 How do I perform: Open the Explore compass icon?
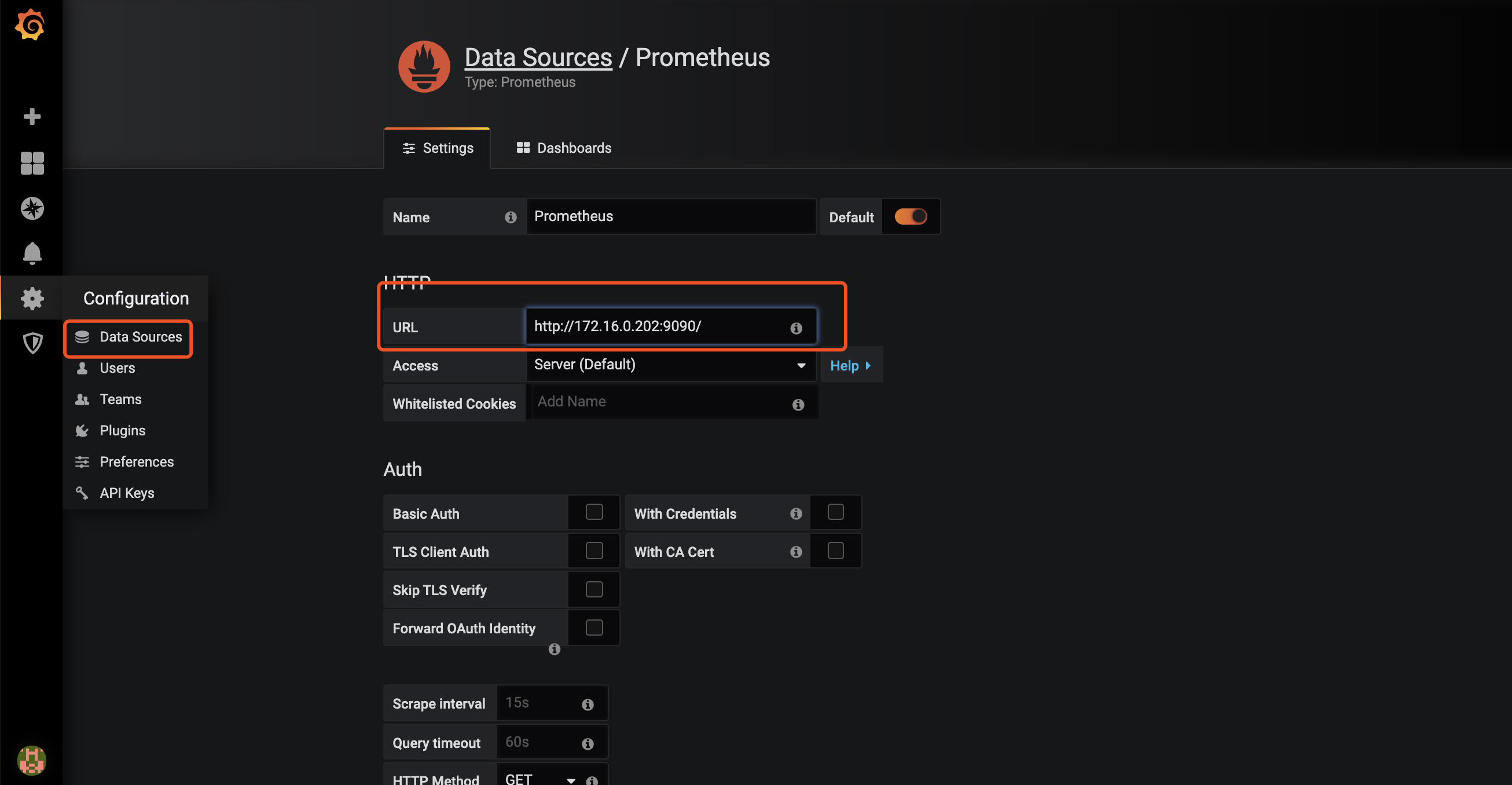tap(32, 208)
